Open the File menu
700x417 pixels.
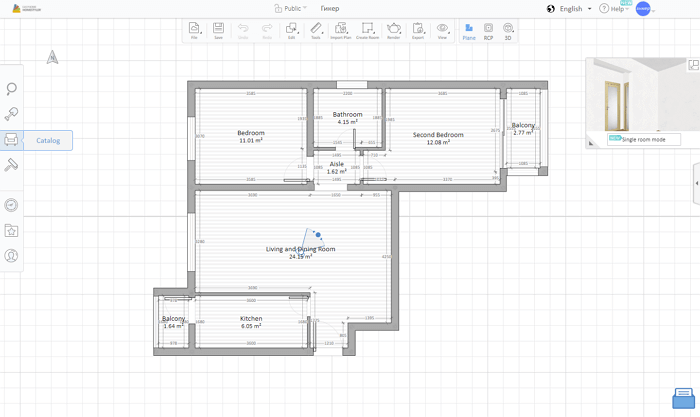point(194,31)
